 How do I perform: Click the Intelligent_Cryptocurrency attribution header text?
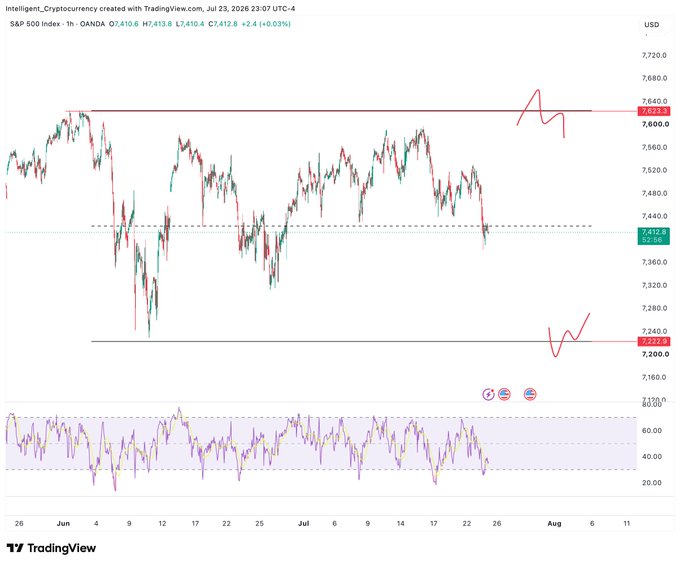[150, 8]
